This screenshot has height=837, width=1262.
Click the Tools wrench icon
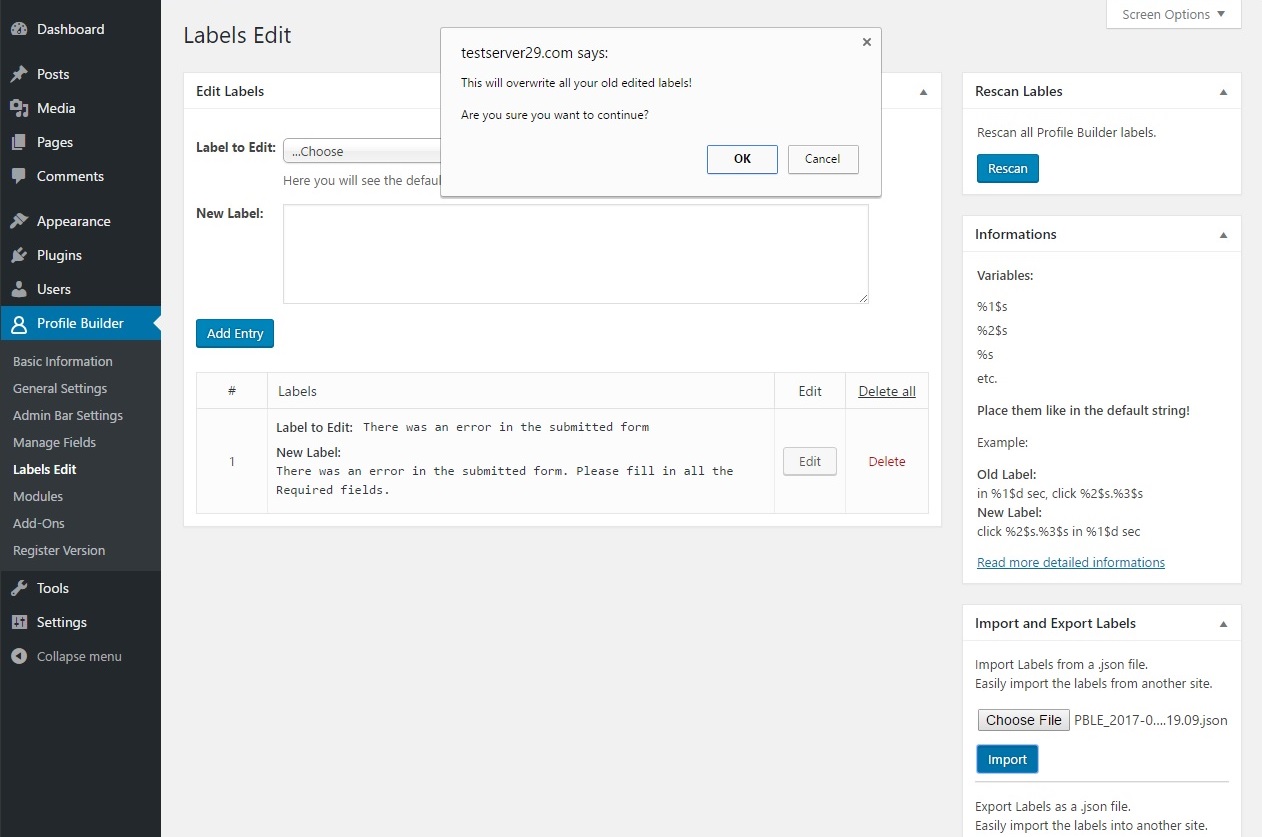click(x=19, y=588)
